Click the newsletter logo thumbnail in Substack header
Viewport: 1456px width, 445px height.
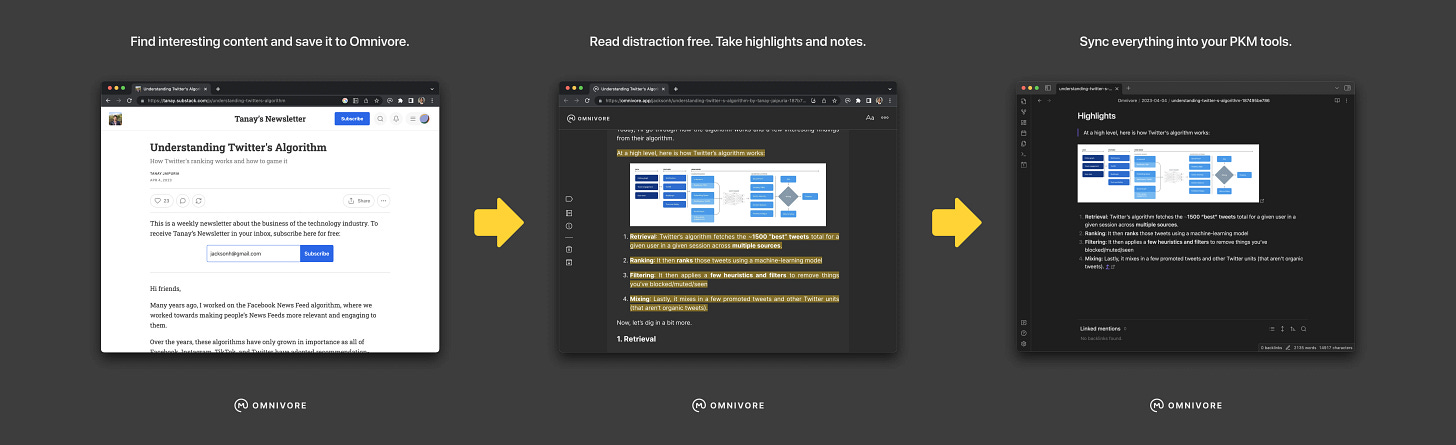[116, 119]
